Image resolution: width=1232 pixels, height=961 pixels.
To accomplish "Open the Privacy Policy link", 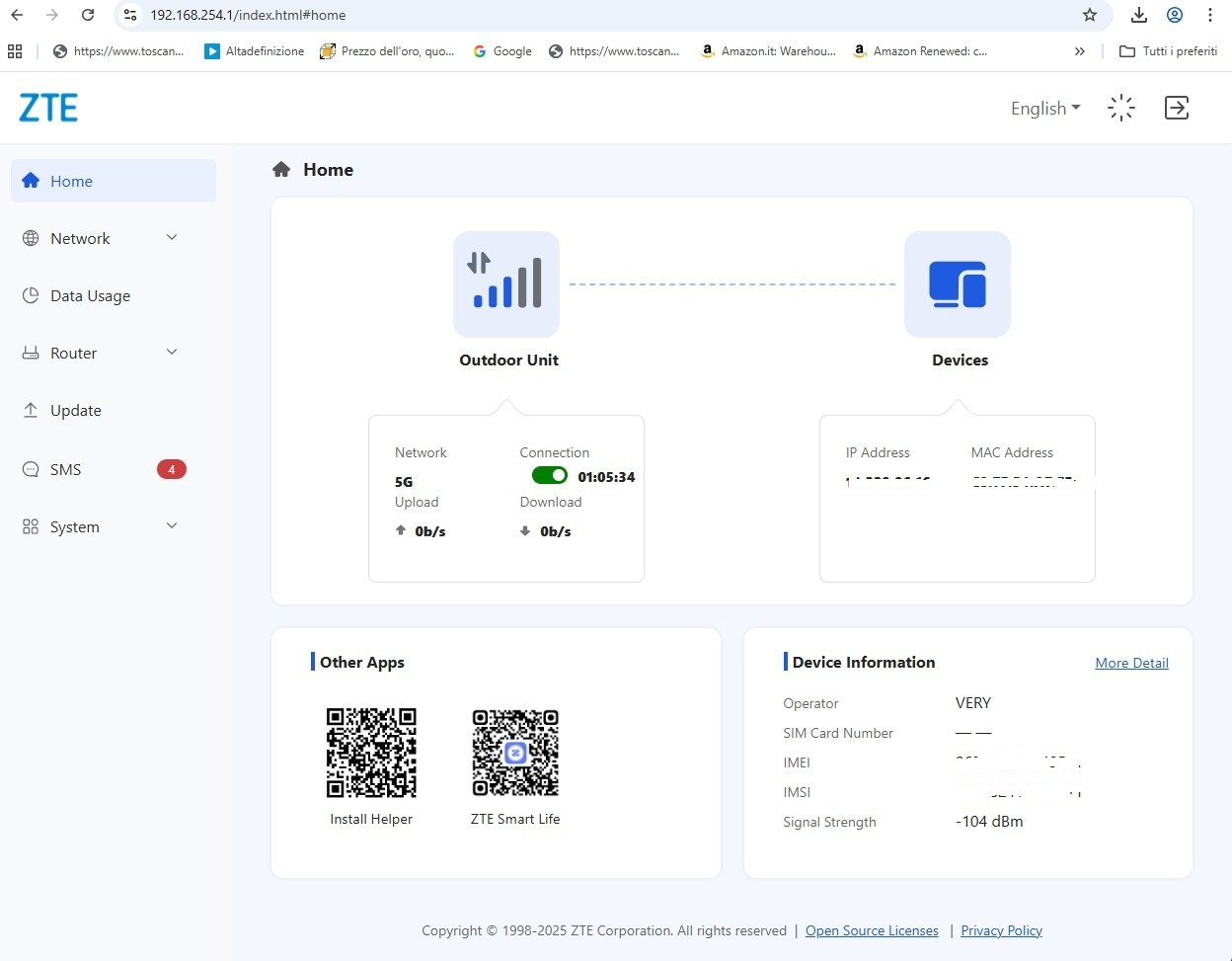I will (1001, 930).
